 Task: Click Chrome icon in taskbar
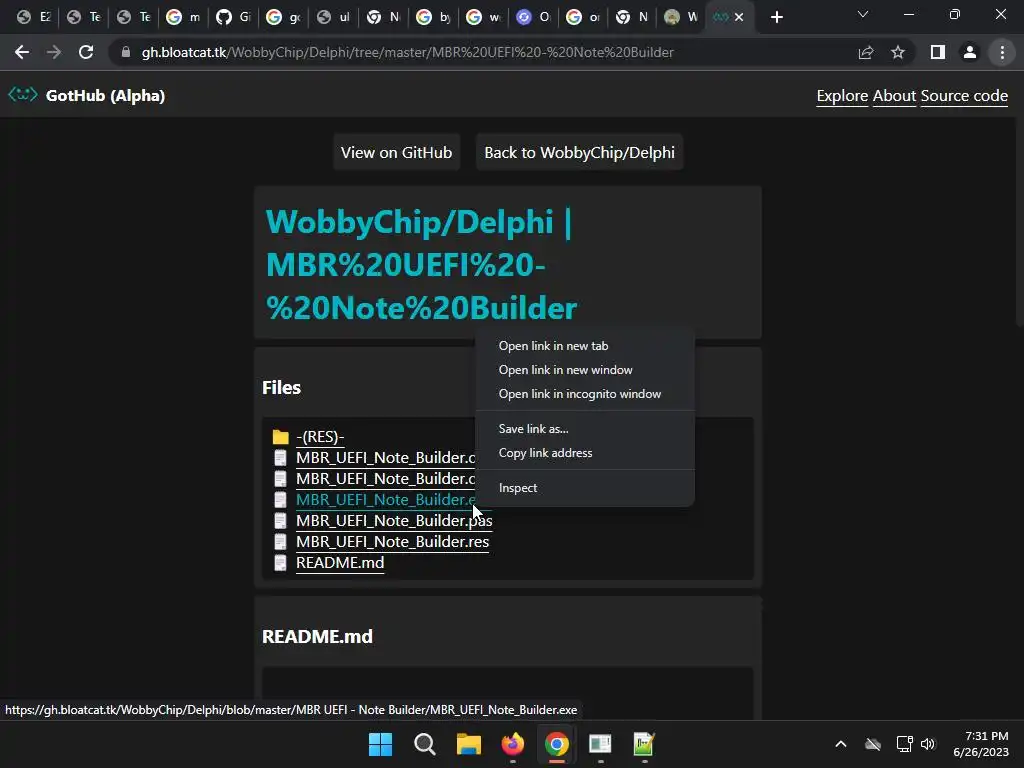(x=556, y=744)
